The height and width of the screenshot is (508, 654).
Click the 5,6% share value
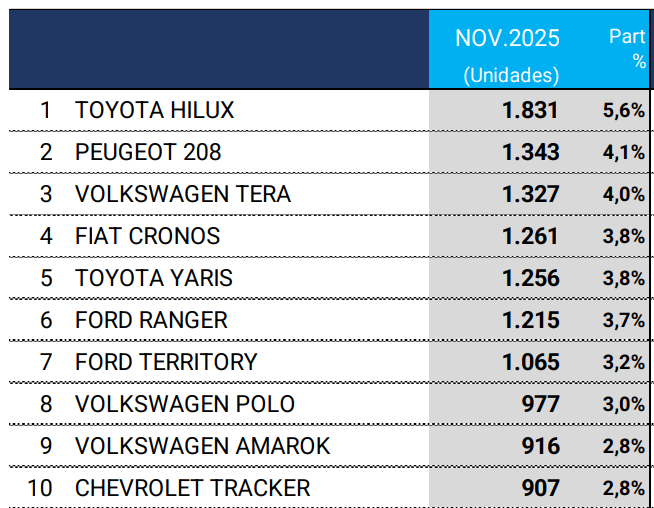[624, 111]
